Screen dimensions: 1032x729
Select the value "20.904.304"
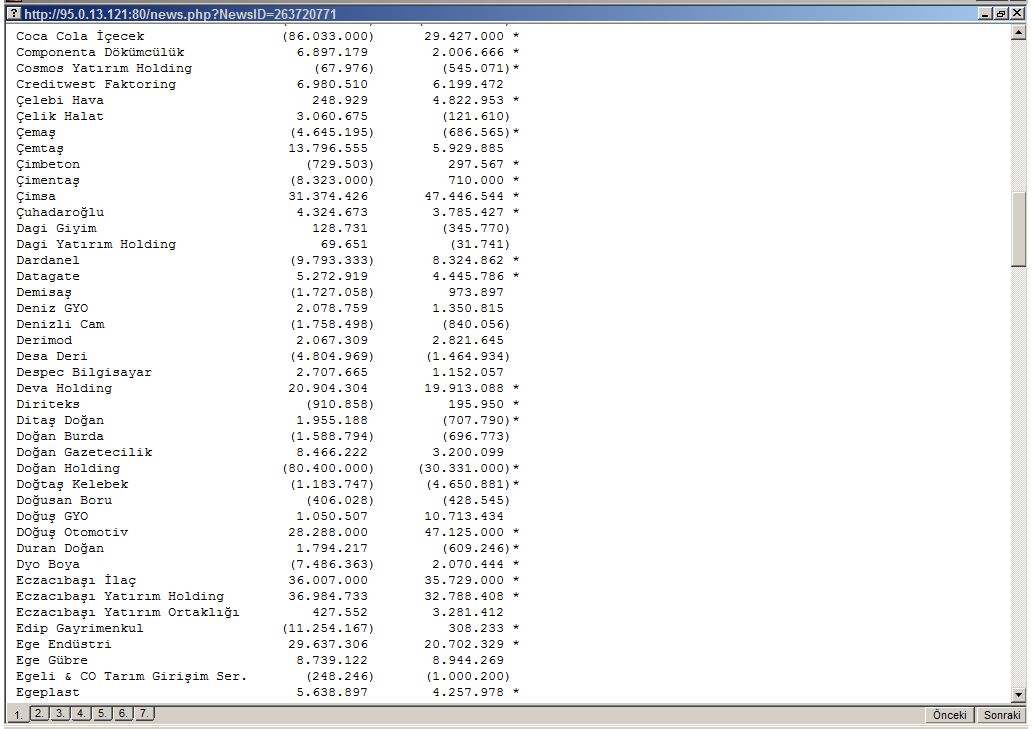pos(328,388)
